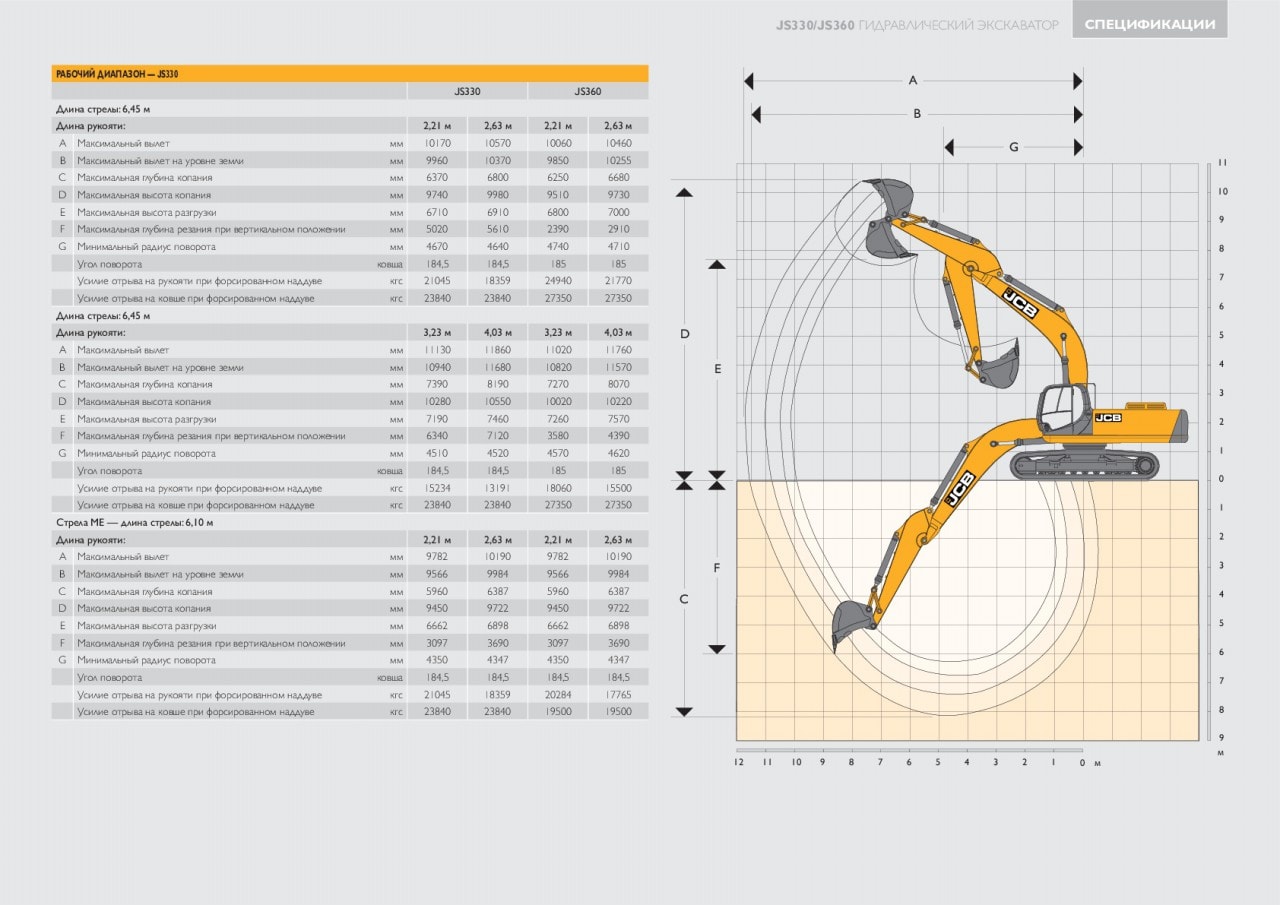Select the value 13191
The height and width of the screenshot is (905, 1280).
click(x=497, y=488)
